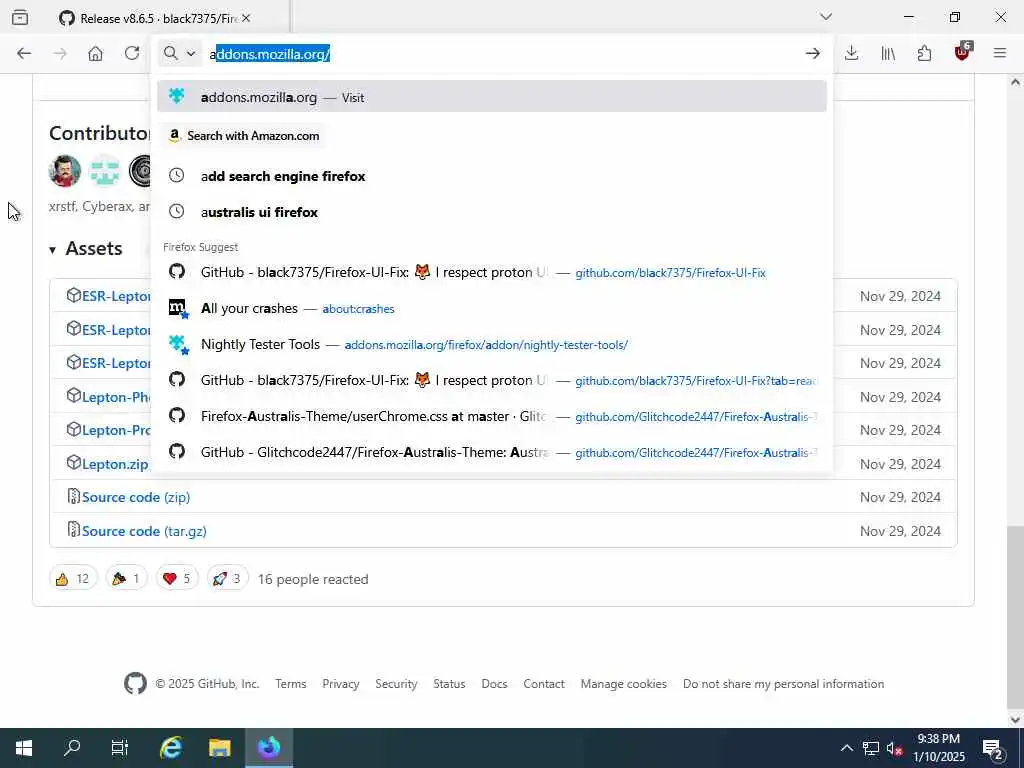The width and height of the screenshot is (1024, 768).
Task: Click Source code (tar.gz) file icon
Action: [x=73, y=530]
